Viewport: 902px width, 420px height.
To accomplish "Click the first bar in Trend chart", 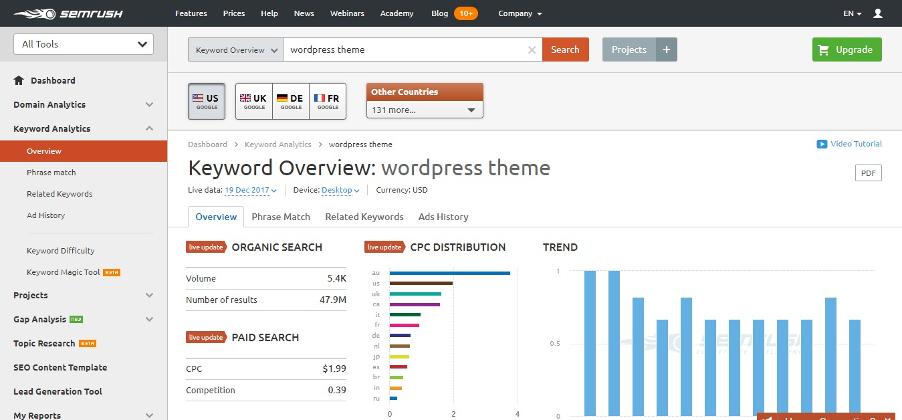I will 590,343.
